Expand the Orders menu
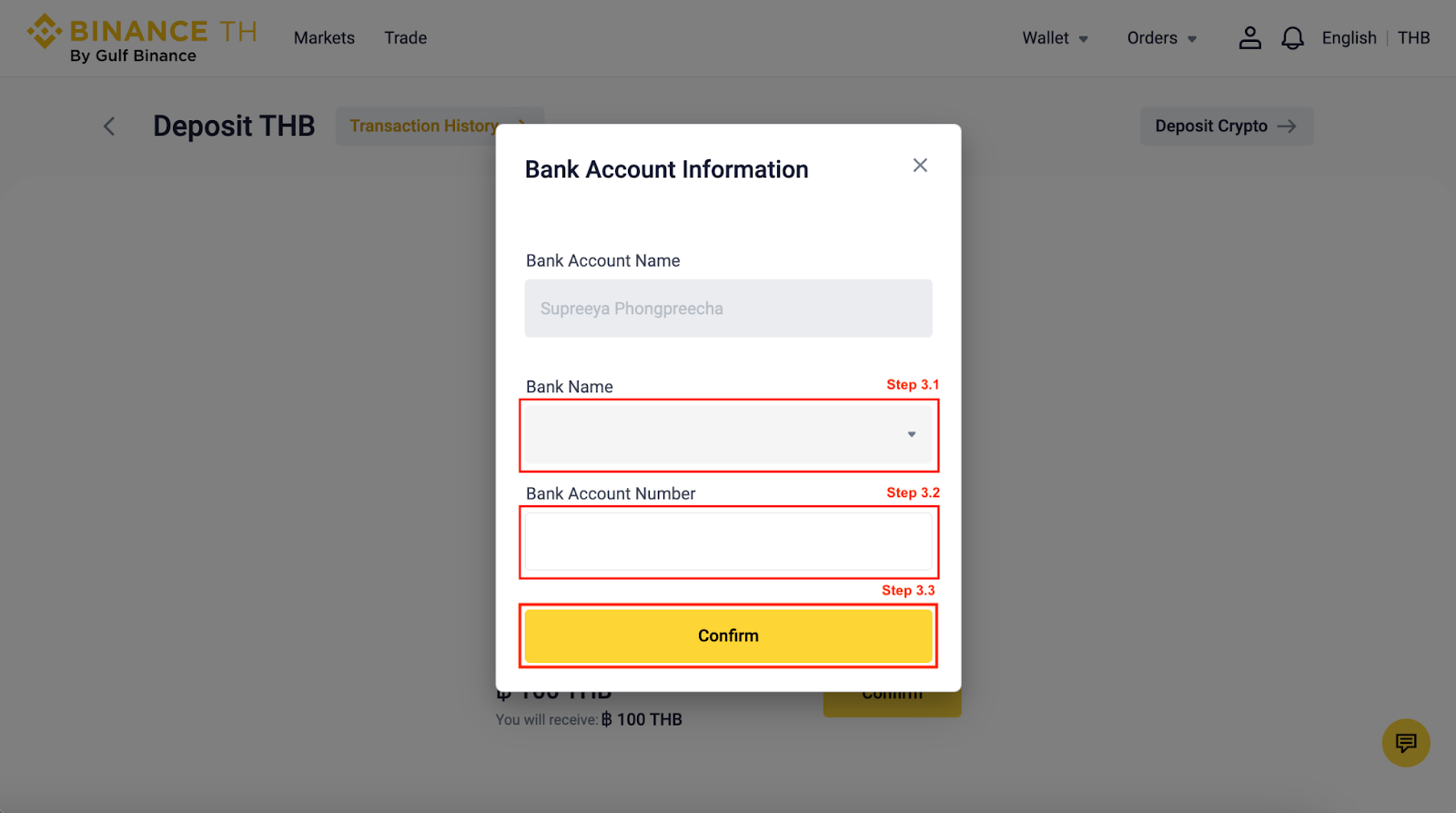Screen dimensions: 1456x813 click(1162, 38)
